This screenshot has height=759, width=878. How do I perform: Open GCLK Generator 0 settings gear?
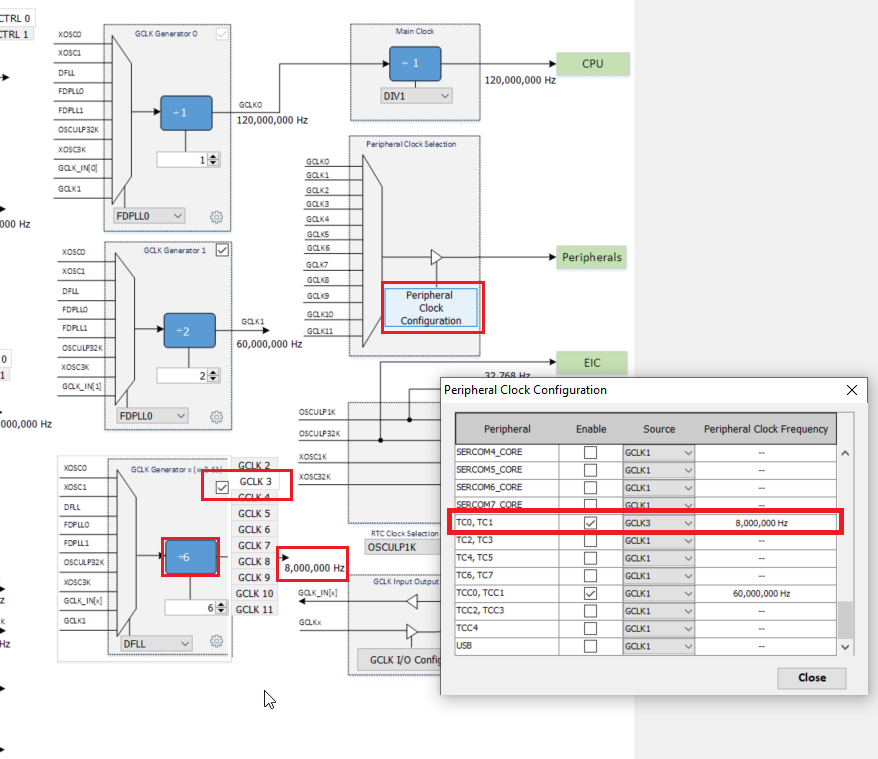[216, 217]
